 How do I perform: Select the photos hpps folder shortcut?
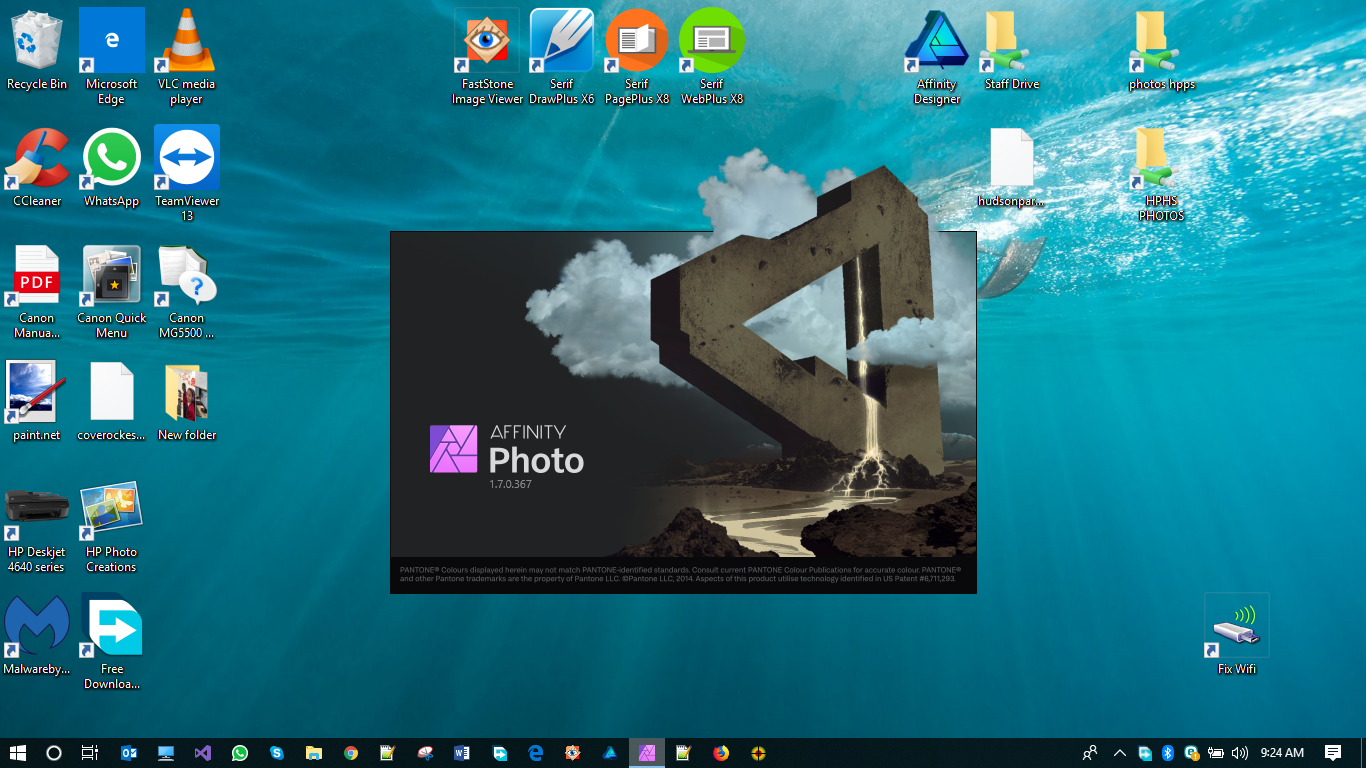(x=1162, y=50)
